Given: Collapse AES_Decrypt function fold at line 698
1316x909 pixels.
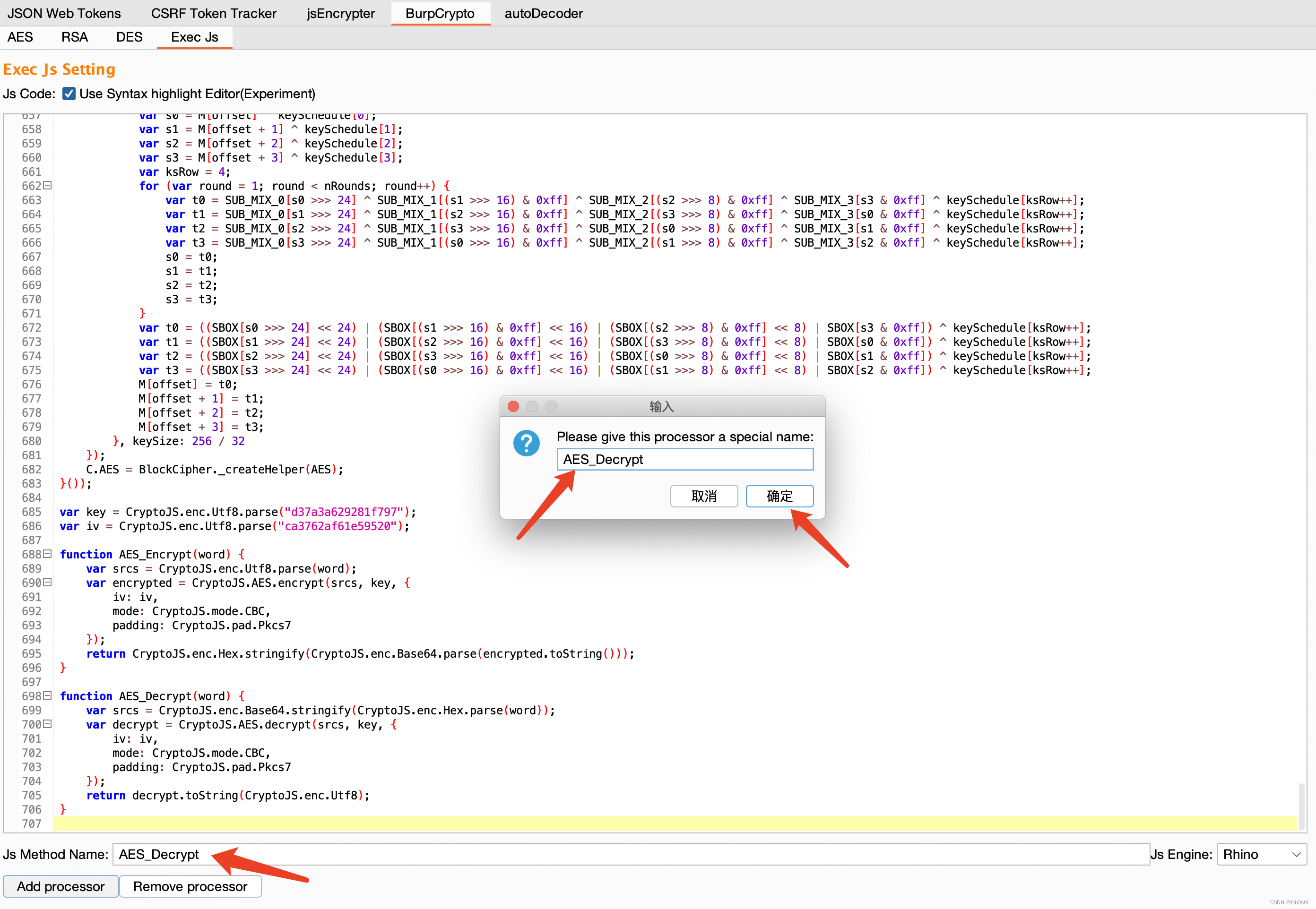Looking at the screenshot, I should pyautogui.click(x=48, y=695).
